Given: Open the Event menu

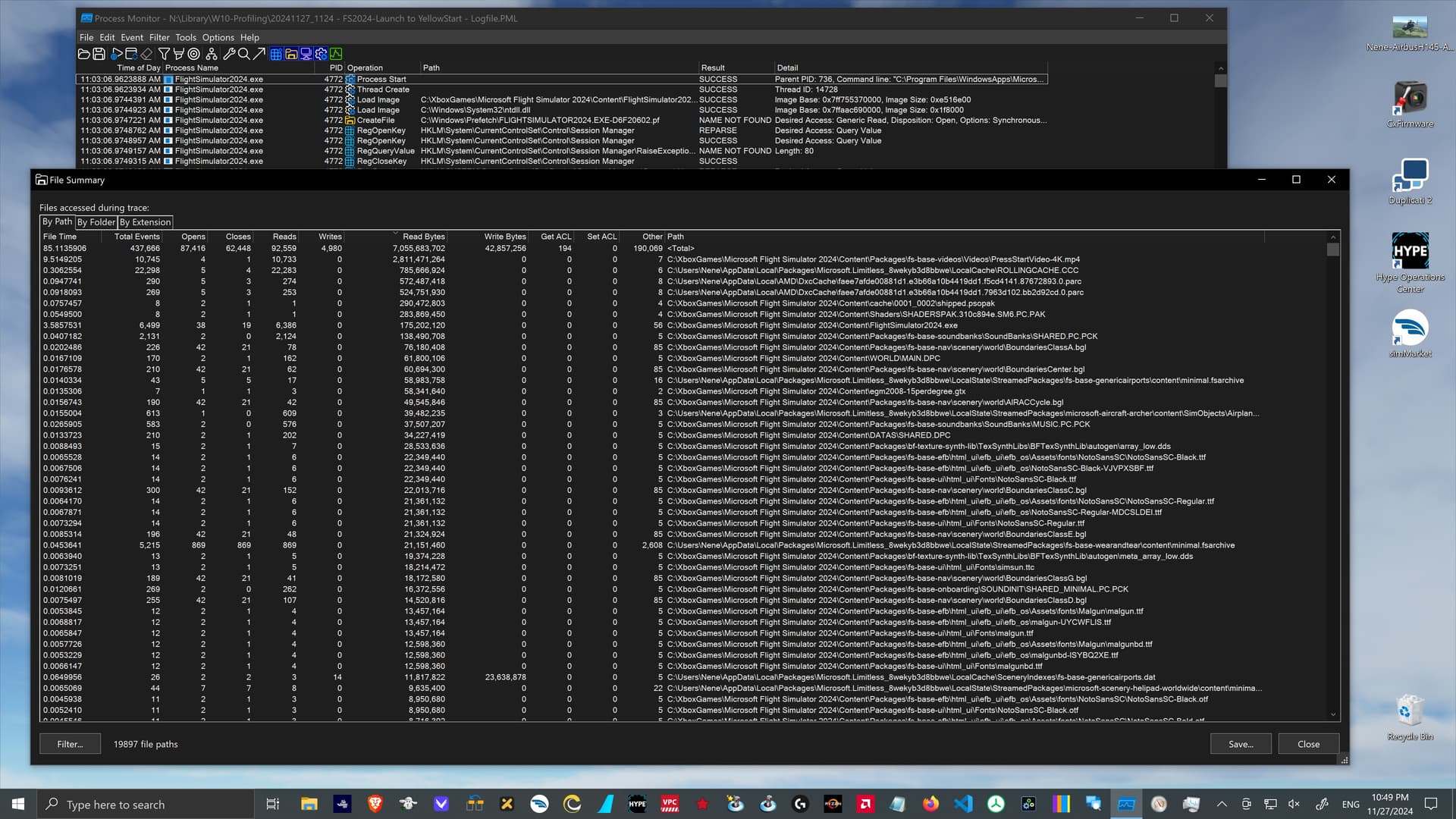Looking at the screenshot, I should tap(132, 37).
